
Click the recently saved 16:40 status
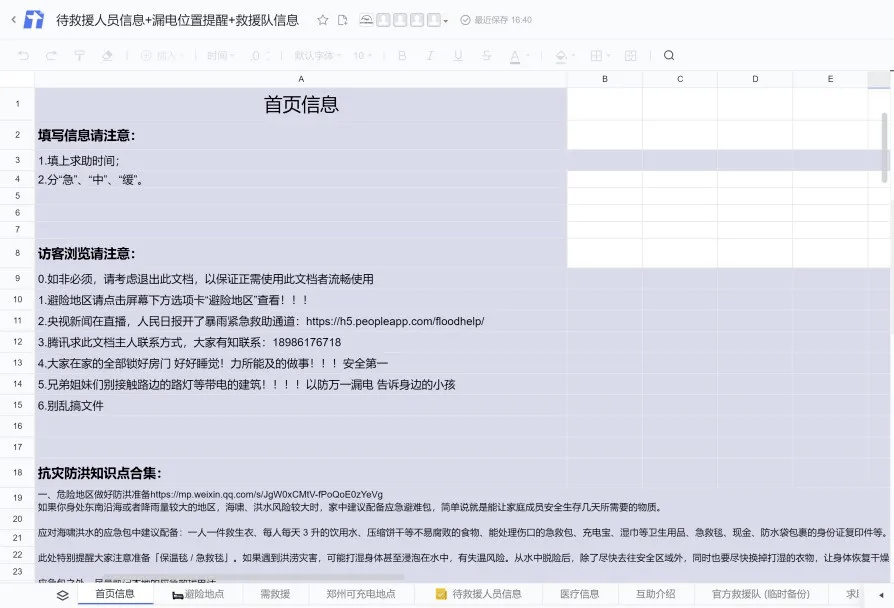pyautogui.click(x=496, y=20)
